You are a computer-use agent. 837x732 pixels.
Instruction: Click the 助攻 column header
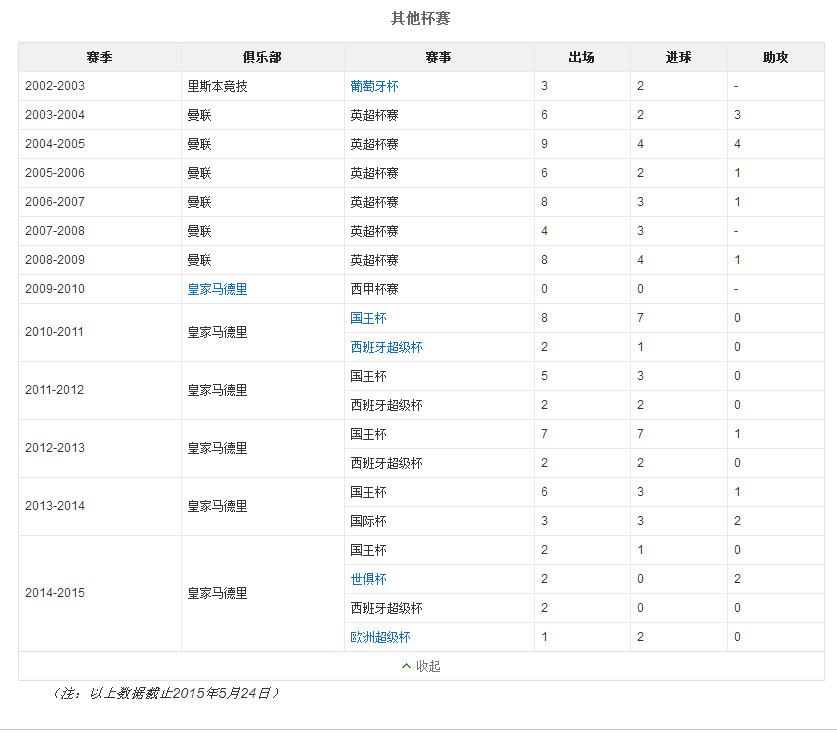[775, 57]
